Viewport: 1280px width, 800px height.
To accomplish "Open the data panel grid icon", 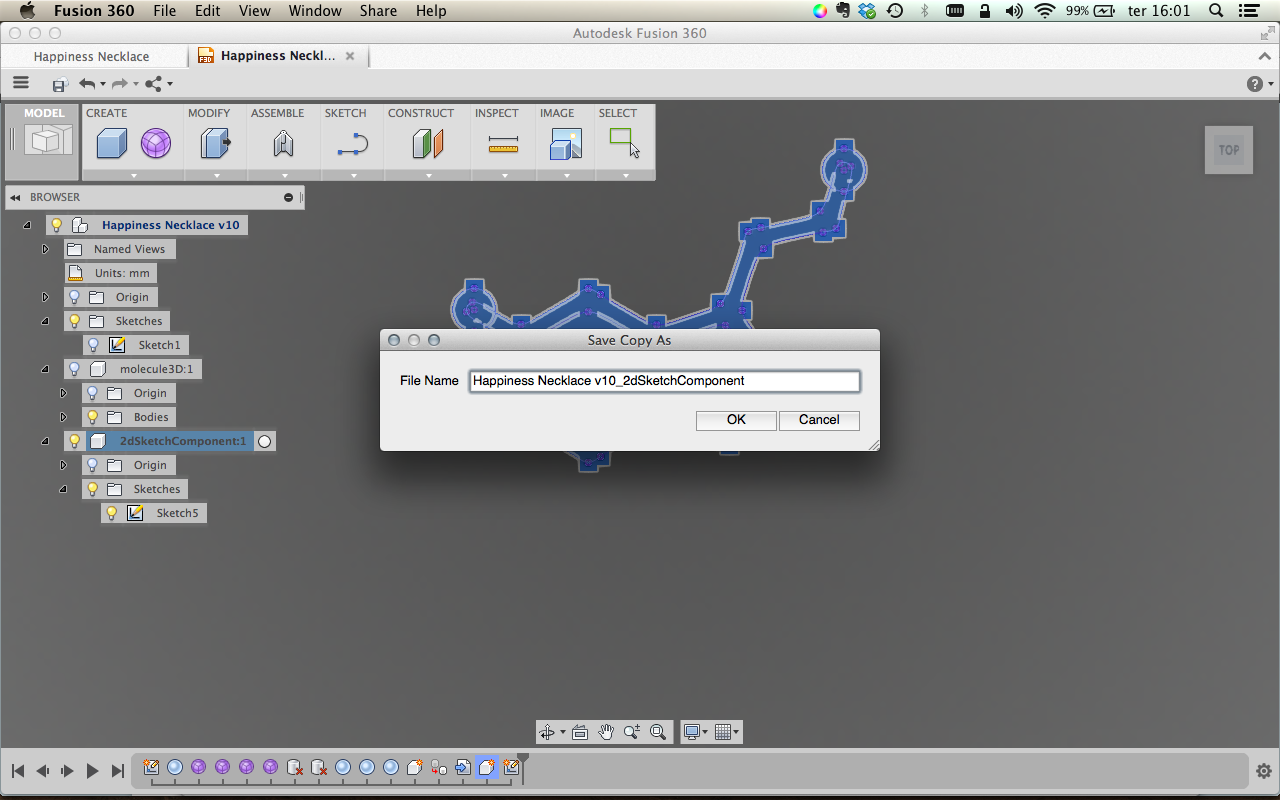I will [x=21, y=84].
